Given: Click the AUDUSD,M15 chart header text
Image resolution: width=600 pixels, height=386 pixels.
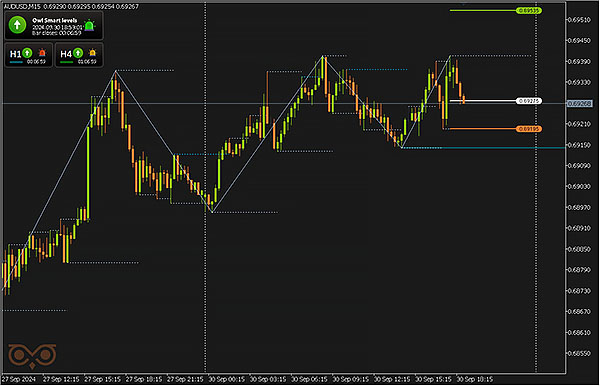Looking at the screenshot, I should pos(22,7).
